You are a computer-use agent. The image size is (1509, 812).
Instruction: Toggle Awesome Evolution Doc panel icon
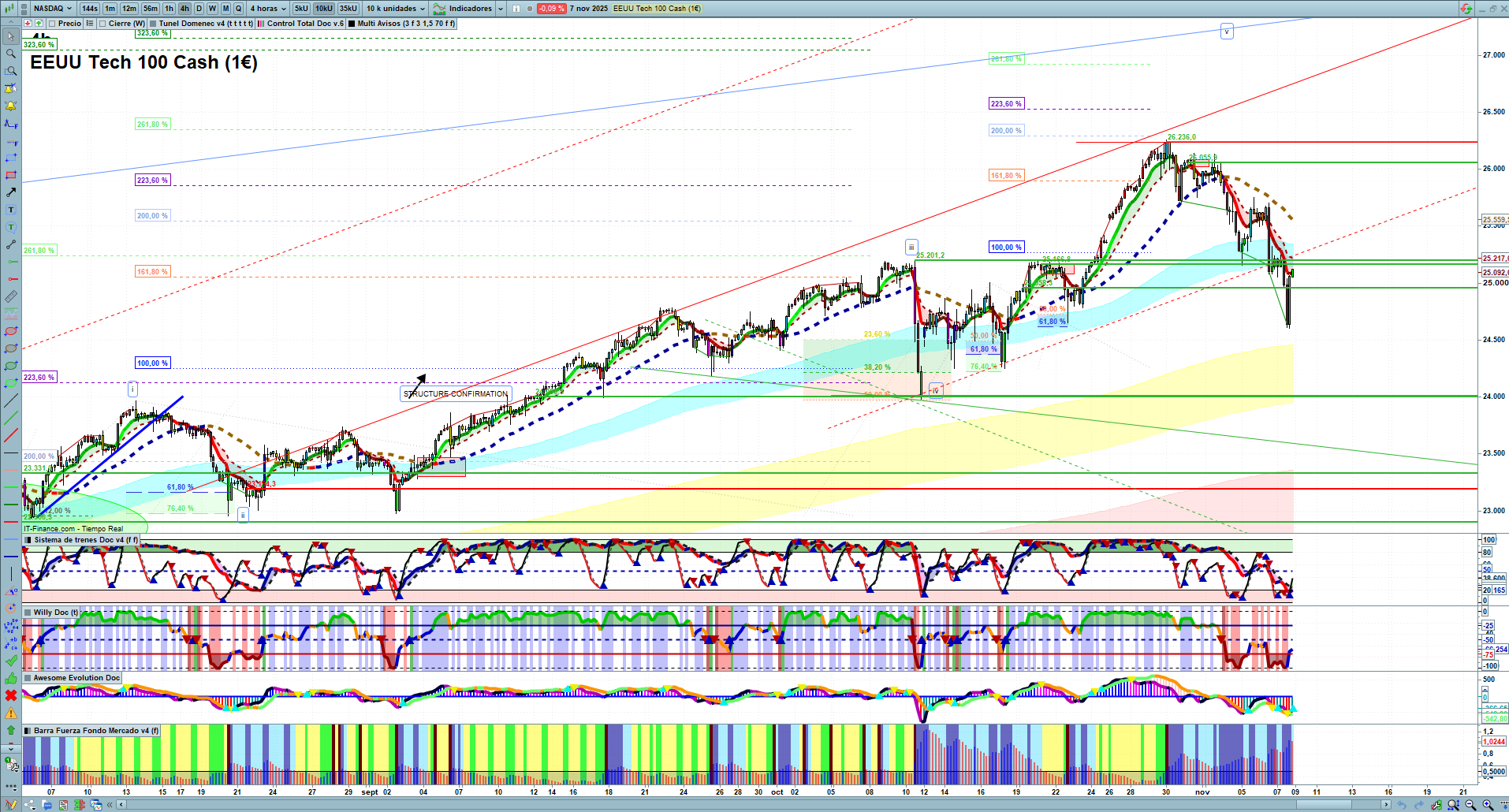point(28,678)
